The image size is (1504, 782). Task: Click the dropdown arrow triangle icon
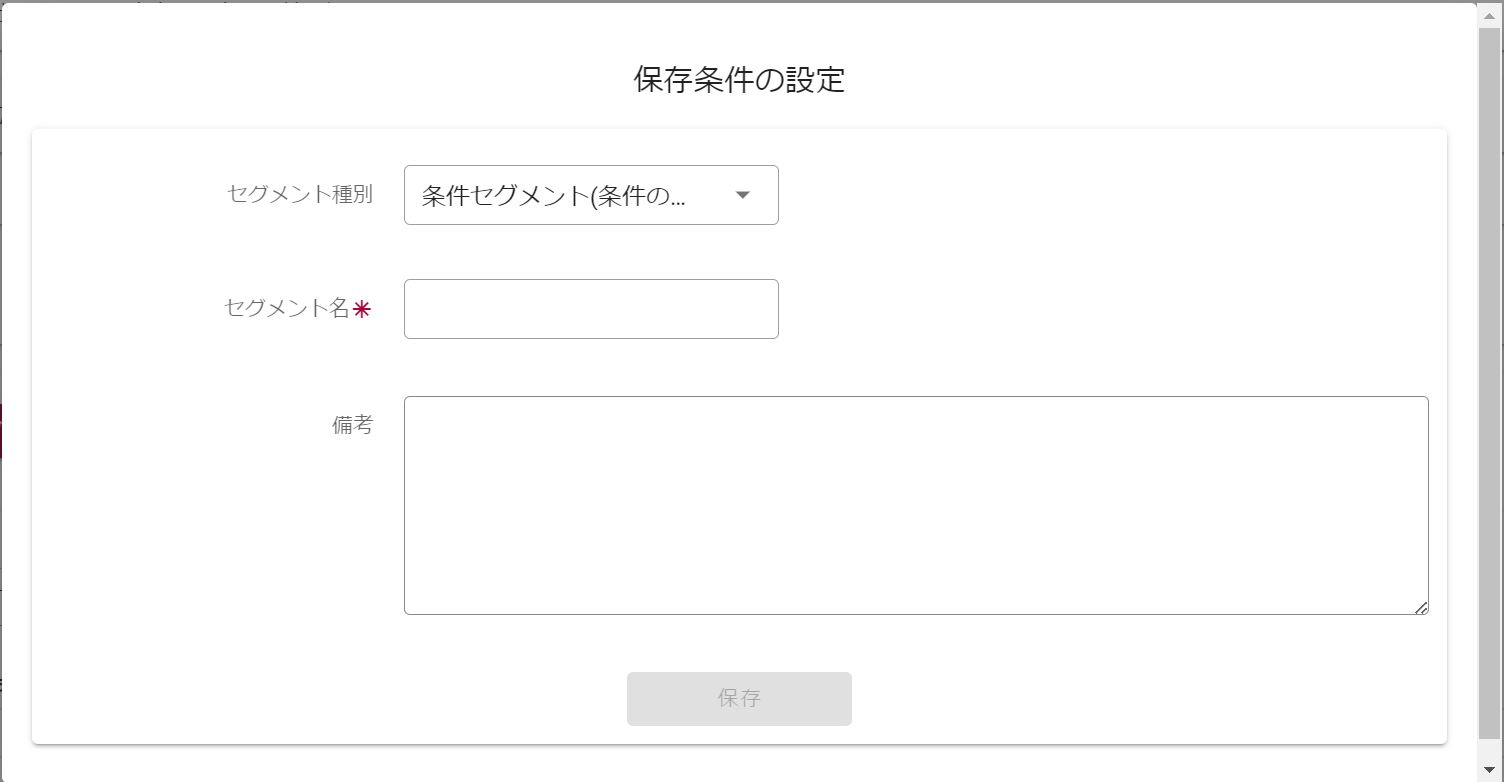[743, 195]
